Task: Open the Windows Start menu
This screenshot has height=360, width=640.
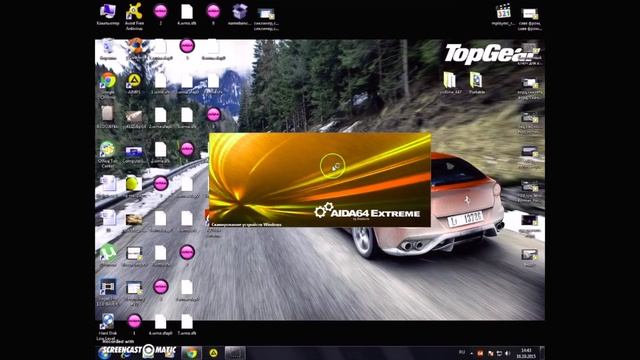Action: tap(104, 353)
